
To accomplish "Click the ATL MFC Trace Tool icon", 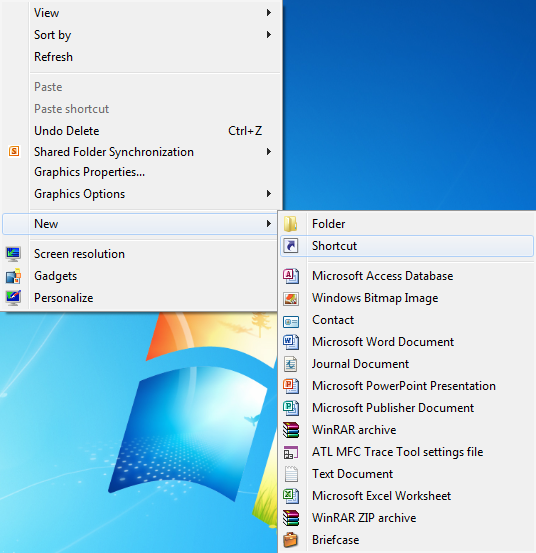I will coord(291,452).
